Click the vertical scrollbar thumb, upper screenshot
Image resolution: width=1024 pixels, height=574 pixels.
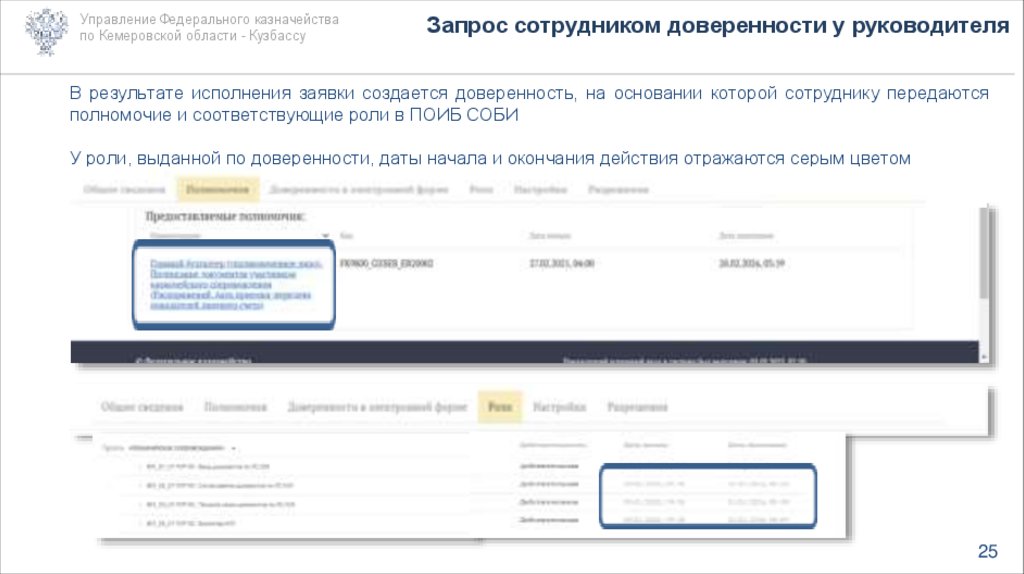[x=985, y=255]
